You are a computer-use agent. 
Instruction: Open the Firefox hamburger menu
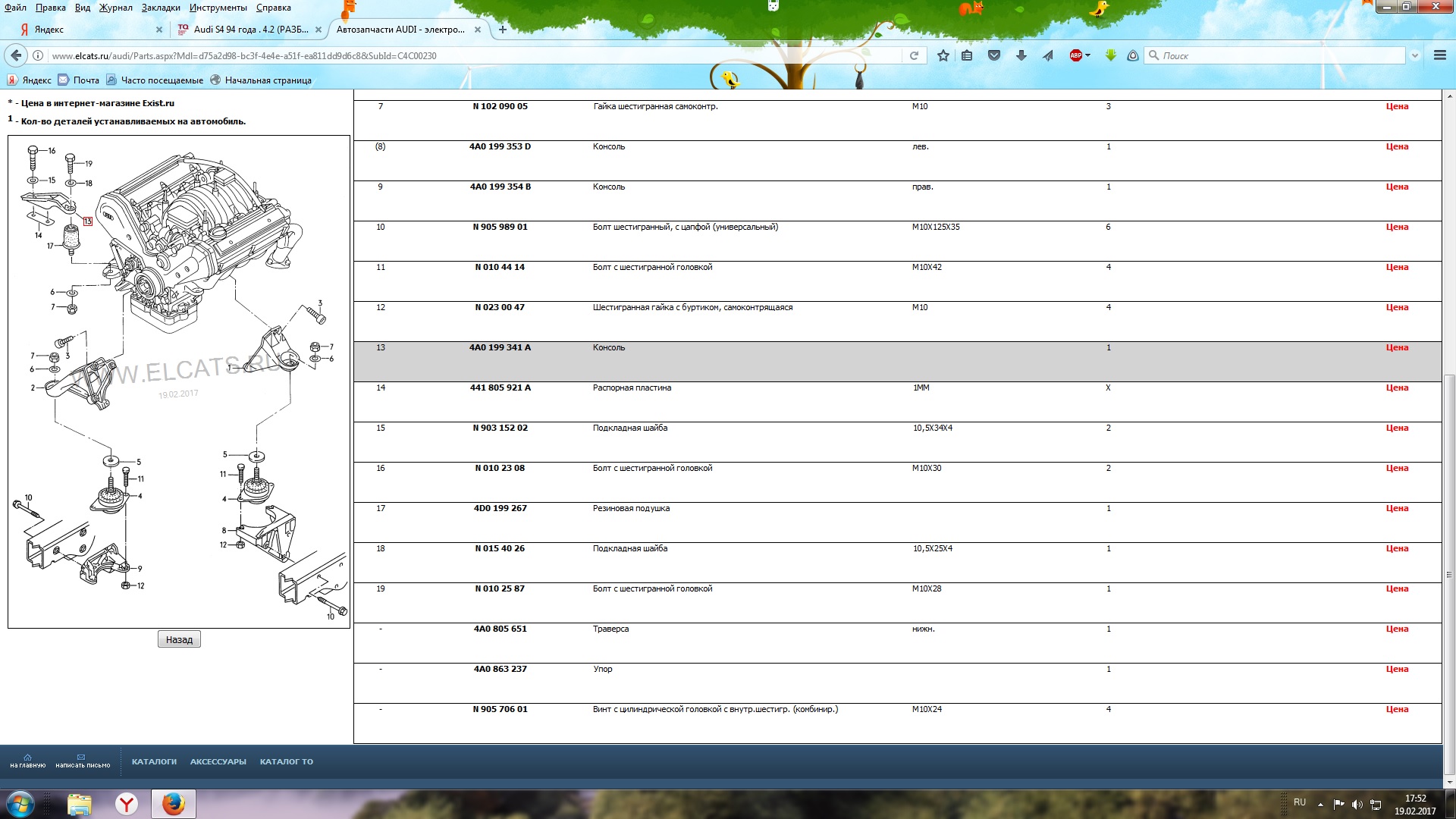click(x=1439, y=55)
